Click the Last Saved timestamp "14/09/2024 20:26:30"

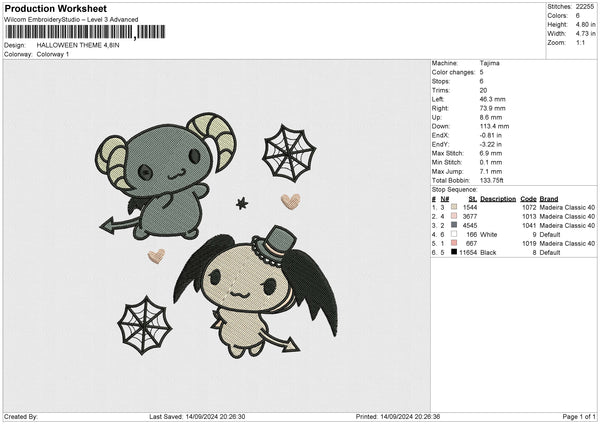click(x=215, y=416)
